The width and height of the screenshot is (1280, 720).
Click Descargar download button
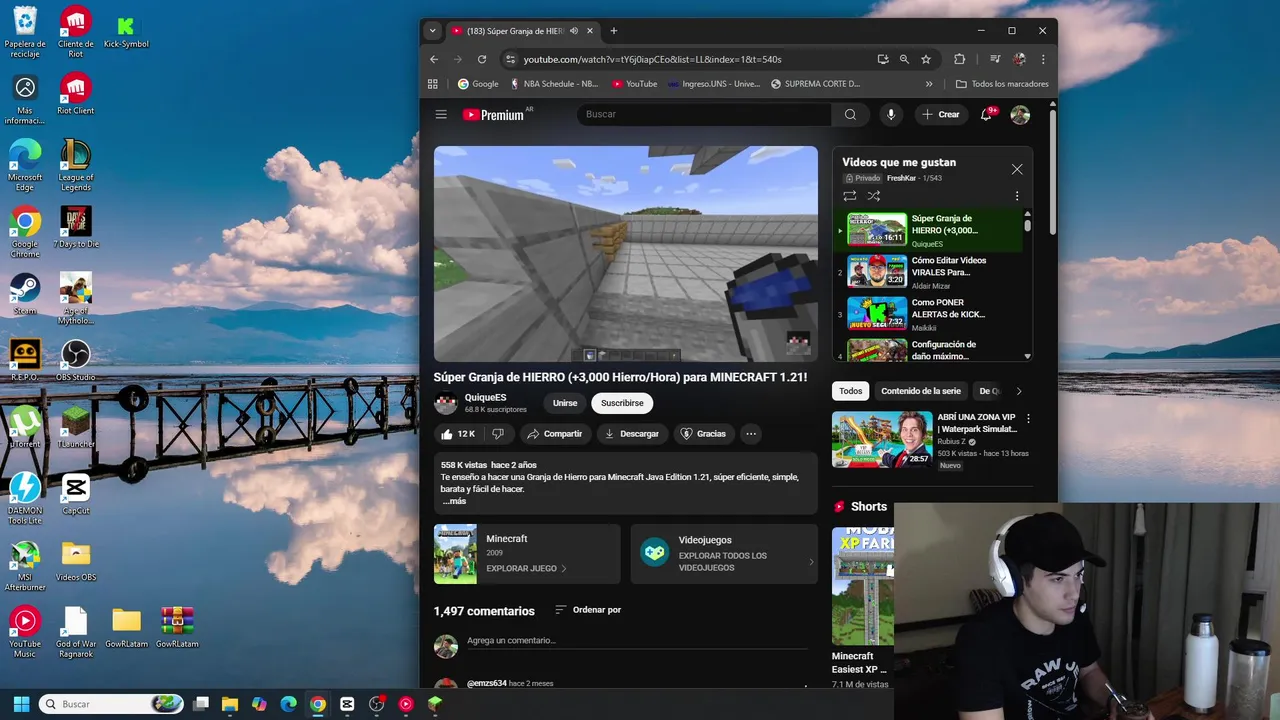633,434
